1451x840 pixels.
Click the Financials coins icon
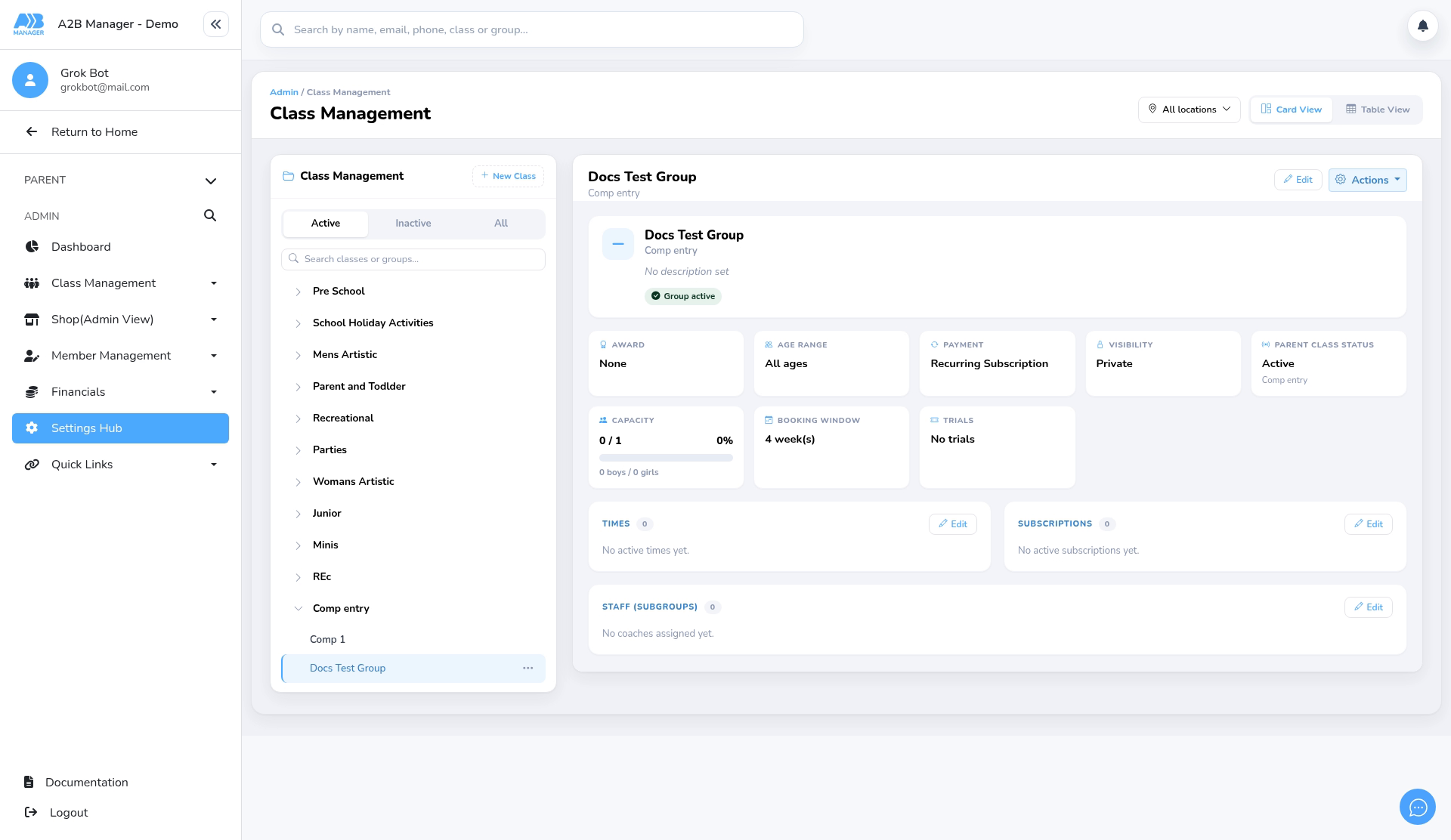(x=32, y=392)
